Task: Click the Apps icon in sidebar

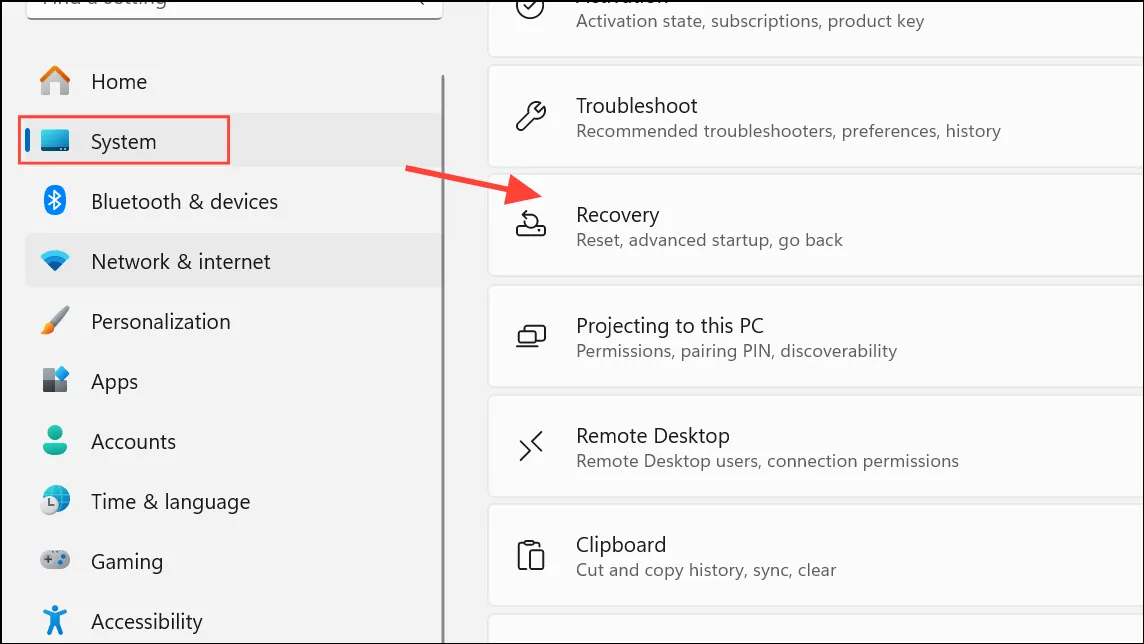Action: coord(55,380)
